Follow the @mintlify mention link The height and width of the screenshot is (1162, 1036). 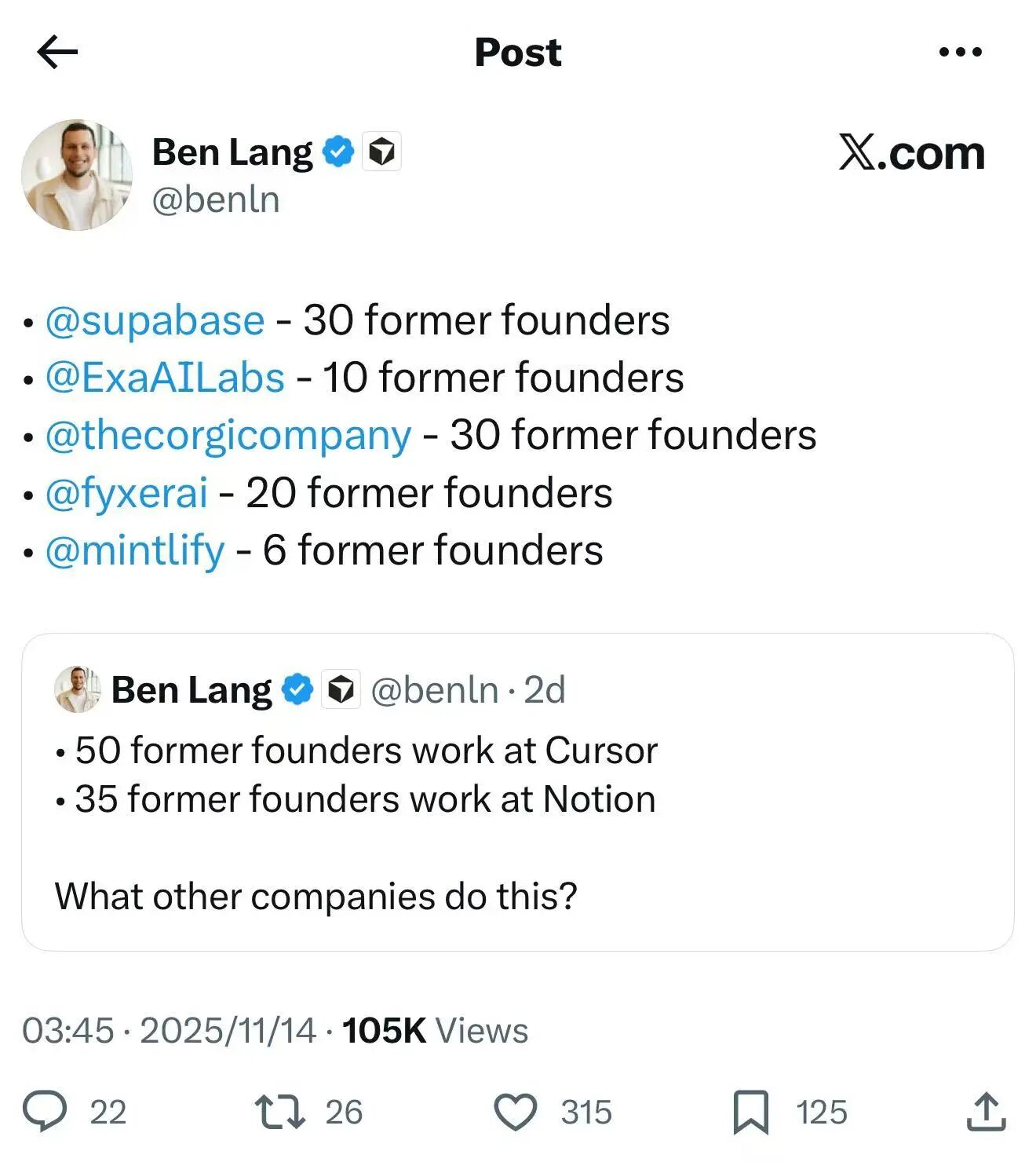point(135,550)
